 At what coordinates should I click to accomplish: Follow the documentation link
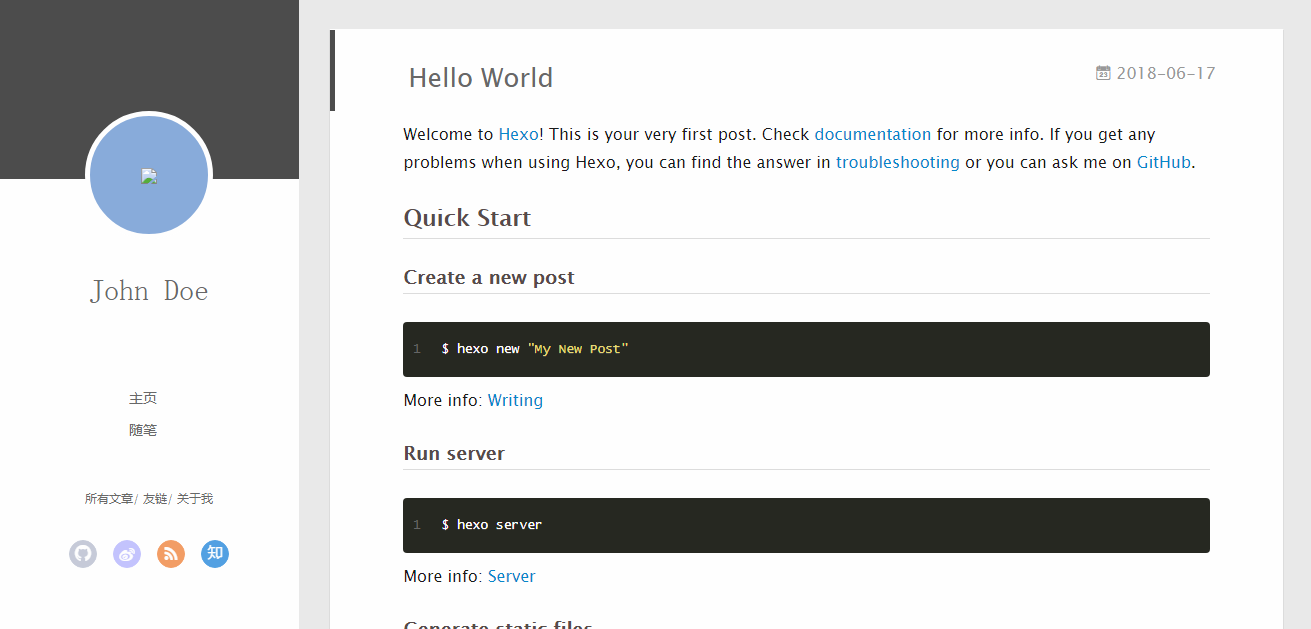click(x=873, y=134)
